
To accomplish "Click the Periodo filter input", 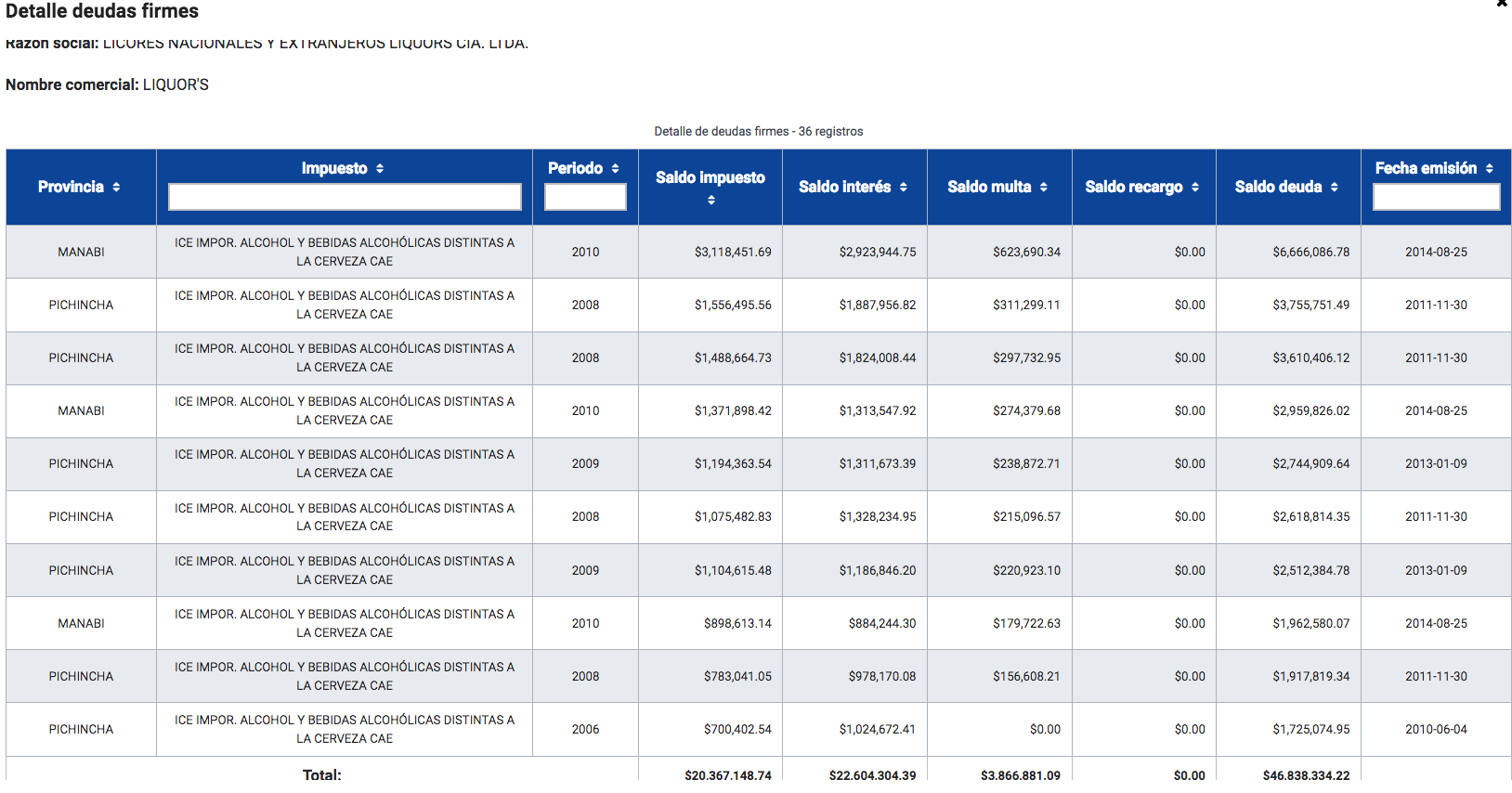I will 585,197.
